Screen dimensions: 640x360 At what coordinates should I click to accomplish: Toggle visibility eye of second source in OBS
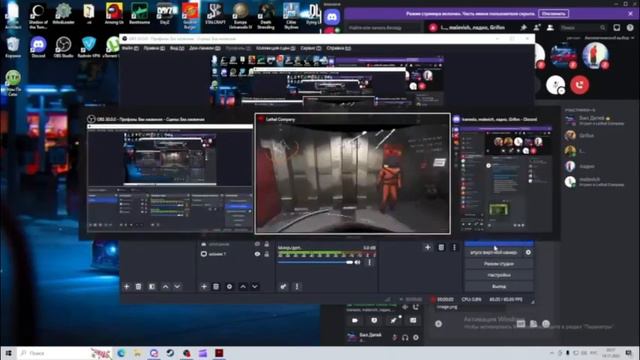point(257,254)
